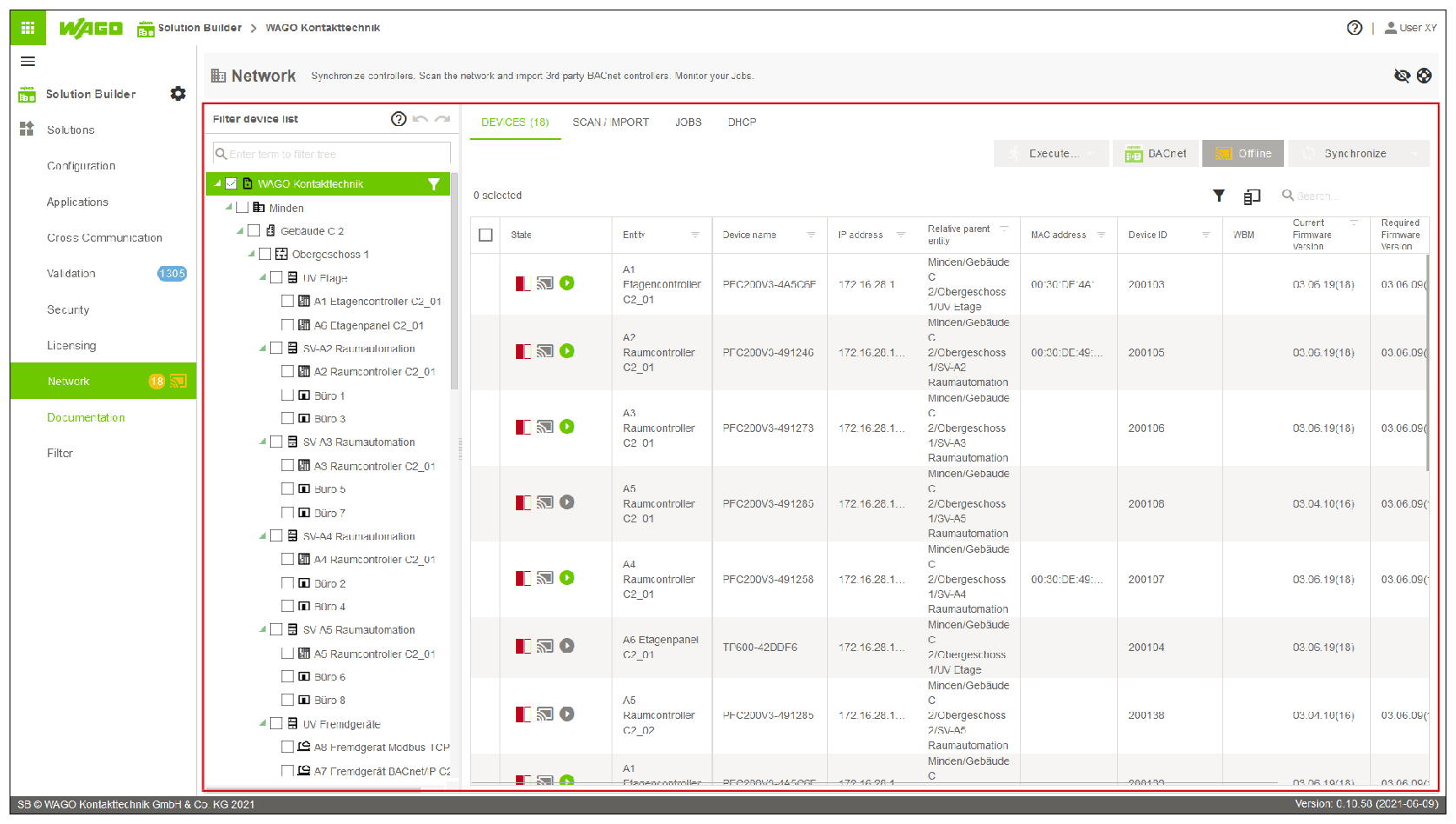
Task: Collapse the SV-A5 Raumautomation node
Action: [262, 629]
